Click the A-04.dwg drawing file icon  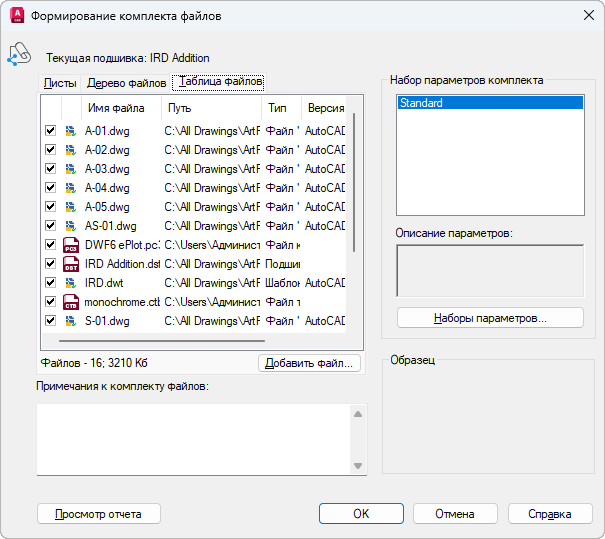70,187
